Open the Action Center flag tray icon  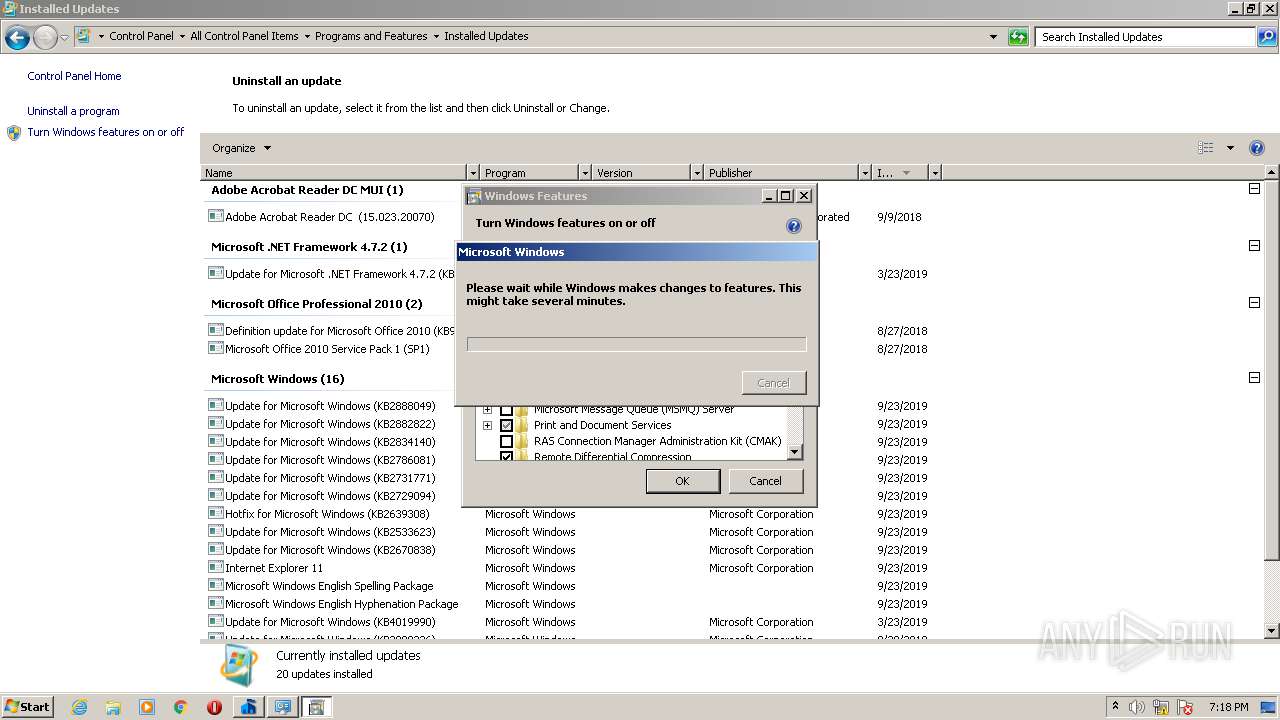point(1185,707)
